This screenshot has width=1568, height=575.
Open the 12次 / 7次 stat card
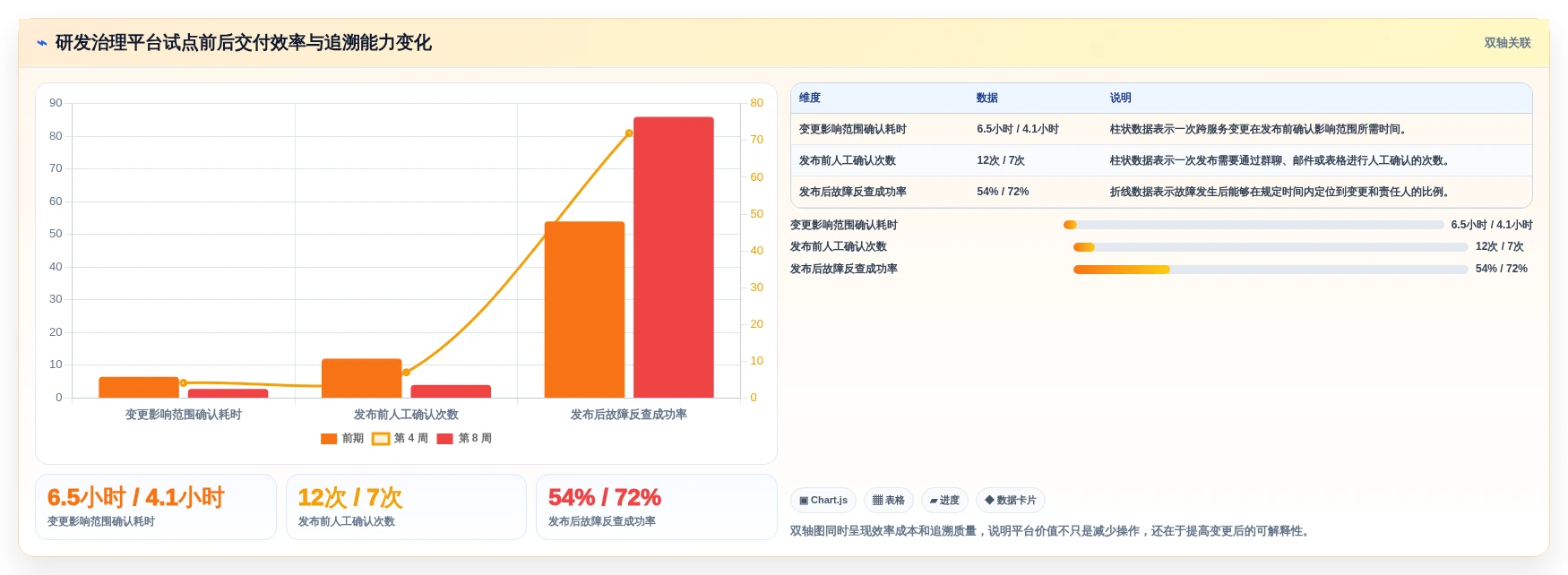pyautogui.click(x=406, y=507)
